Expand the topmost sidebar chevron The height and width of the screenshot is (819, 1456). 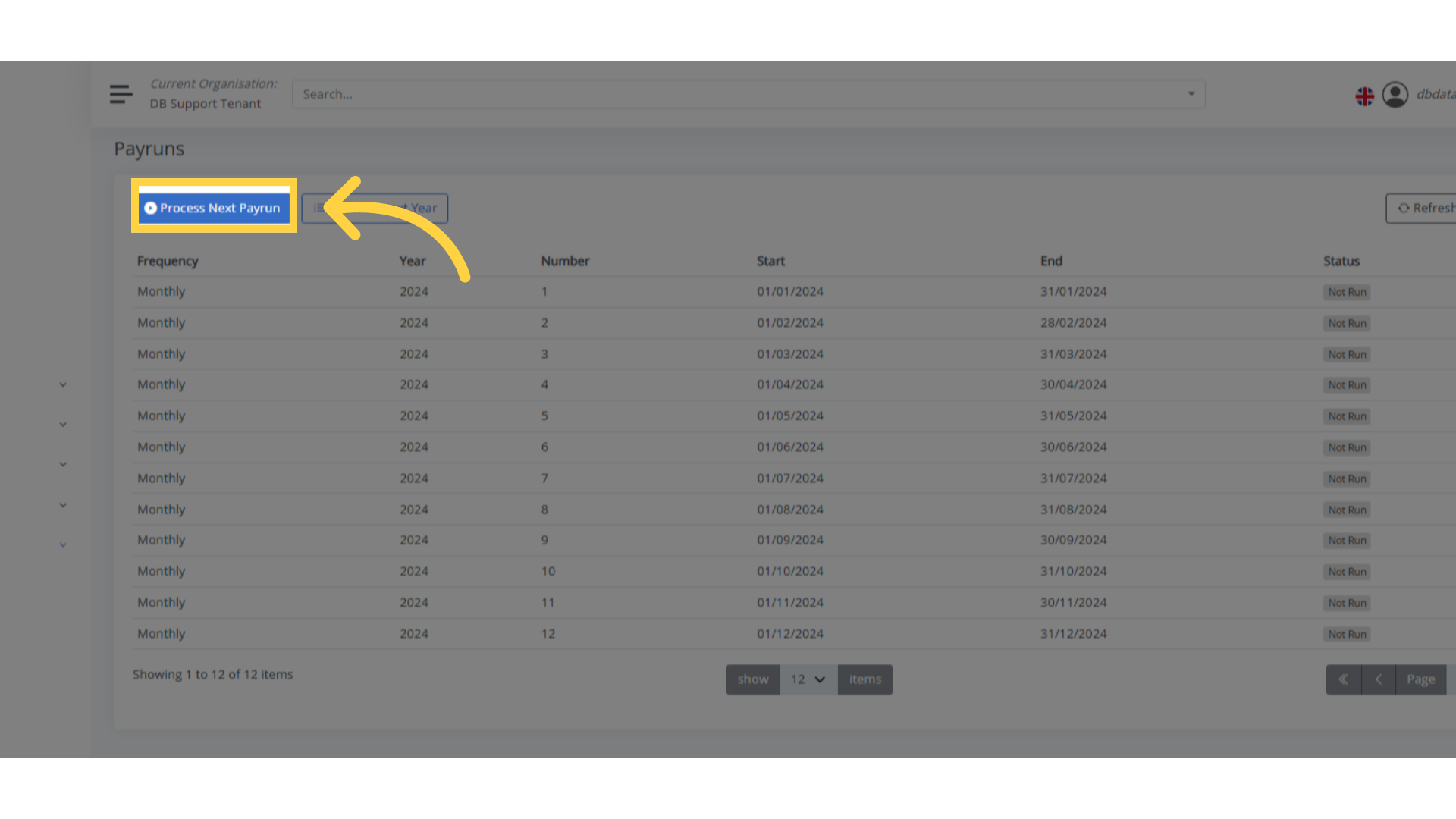pos(63,384)
